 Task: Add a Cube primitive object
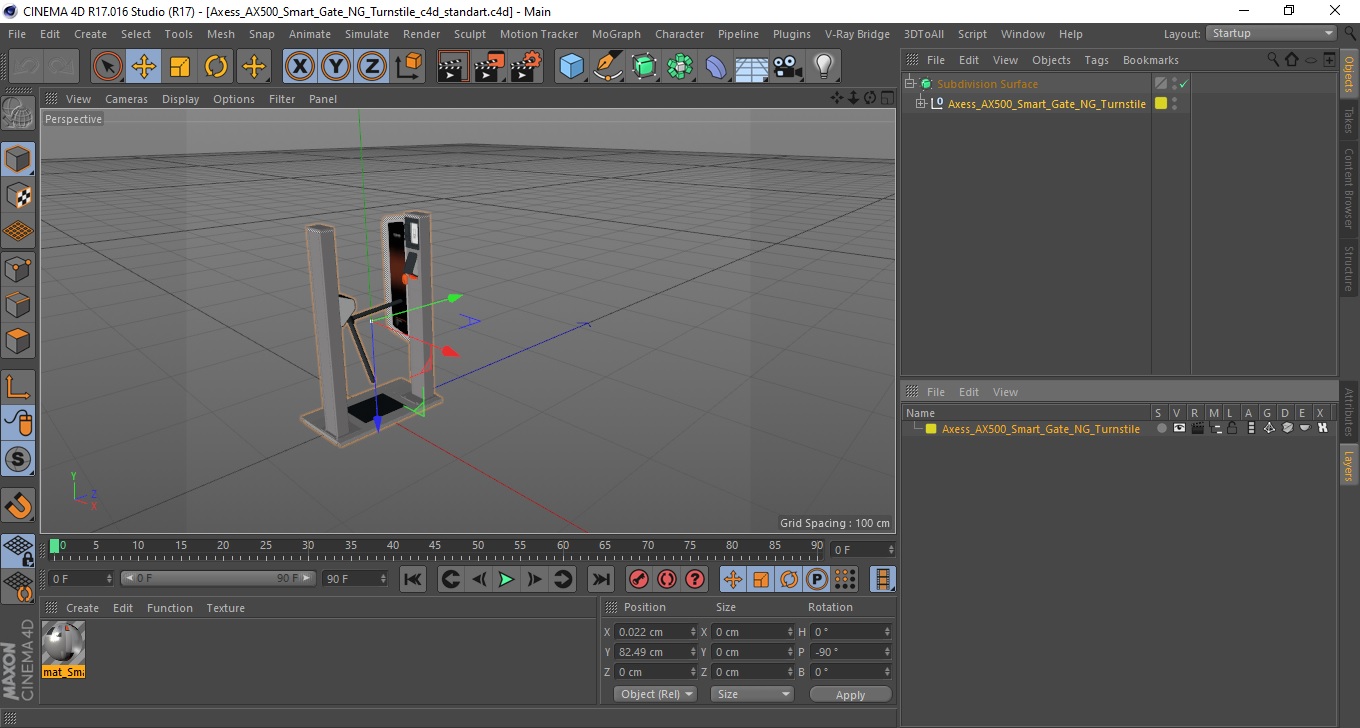pyautogui.click(x=572, y=67)
